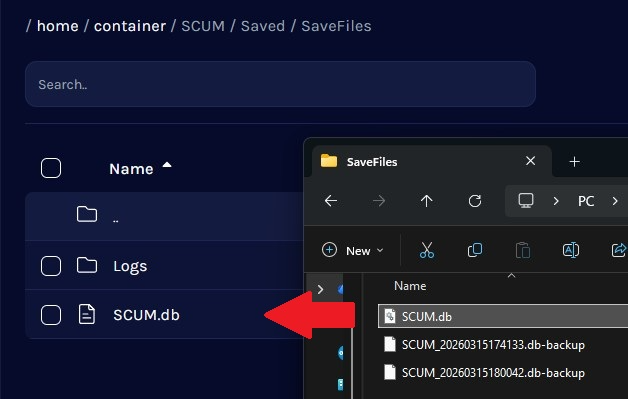Click the Cut scissors icon in Explorer toolbar
The width and height of the screenshot is (628, 399).
[427, 250]
